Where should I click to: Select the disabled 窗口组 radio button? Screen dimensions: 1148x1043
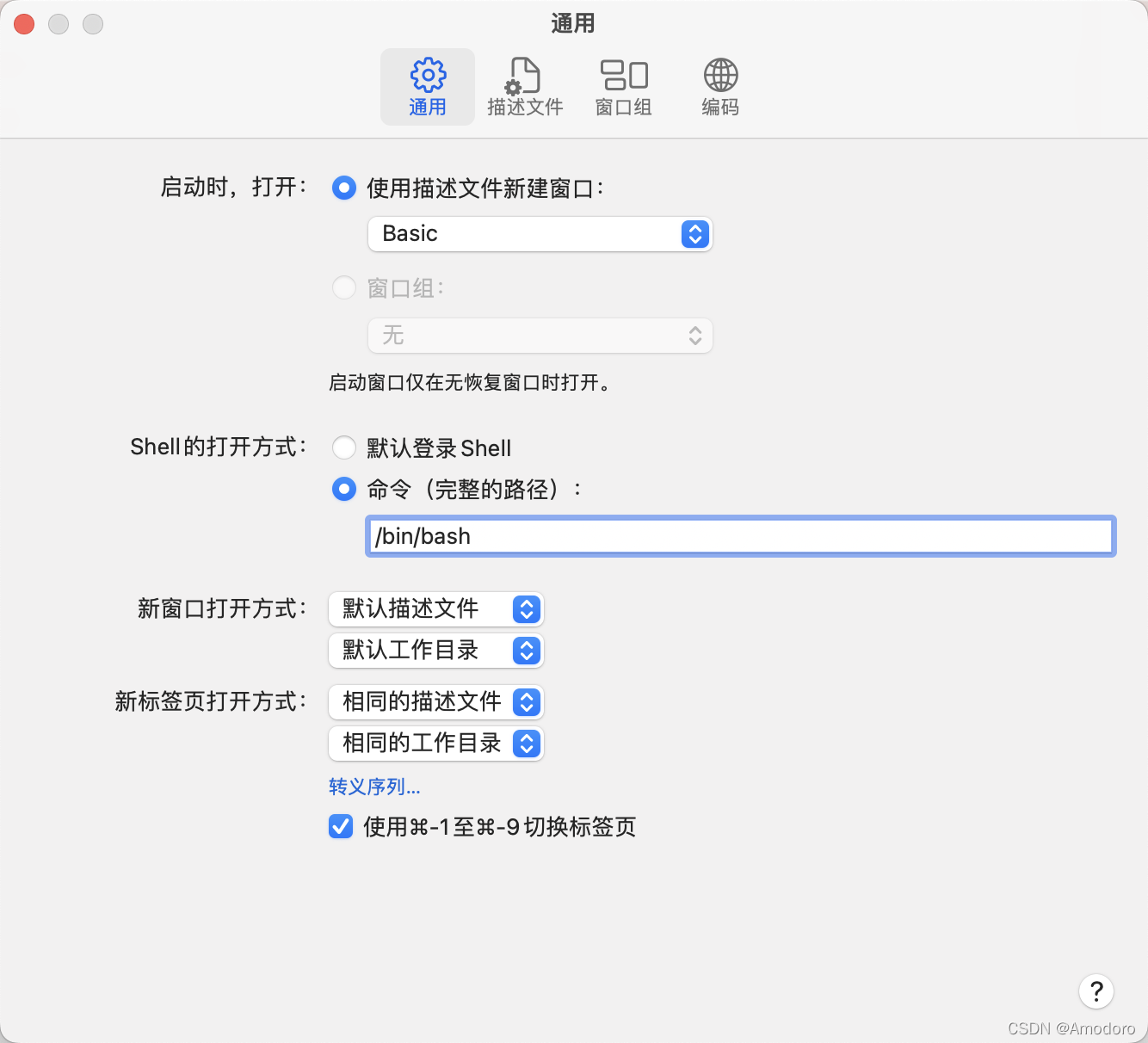tap(344, 287)
